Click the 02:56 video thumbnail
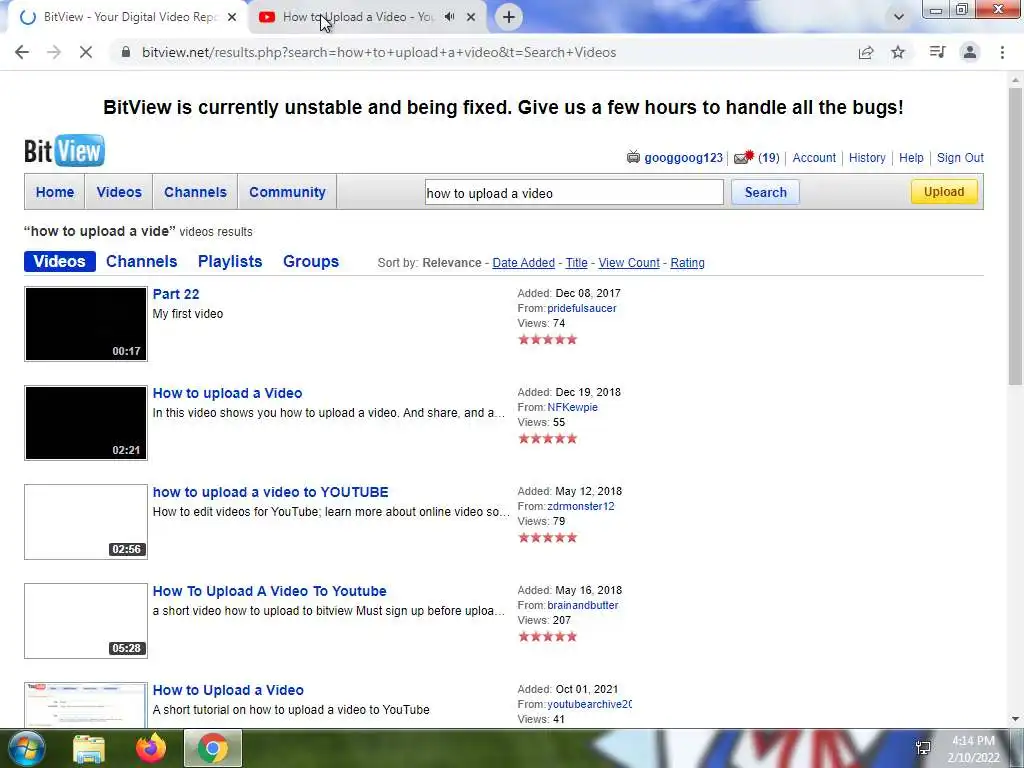Image resolution: width=1024 pixels, height=768 pixels. point(86,522)
